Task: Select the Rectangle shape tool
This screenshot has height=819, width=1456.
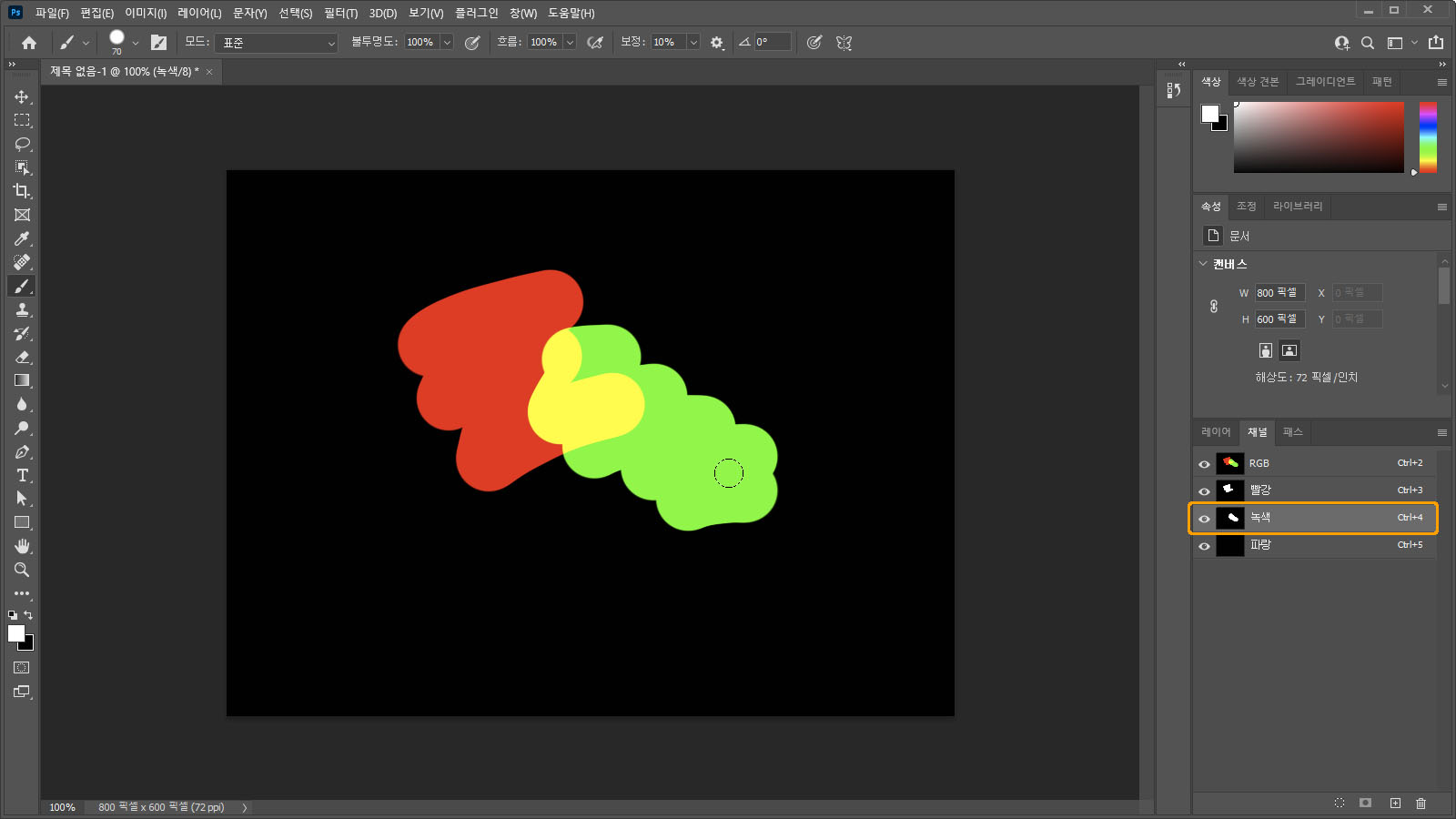Action: click(22, 522)
